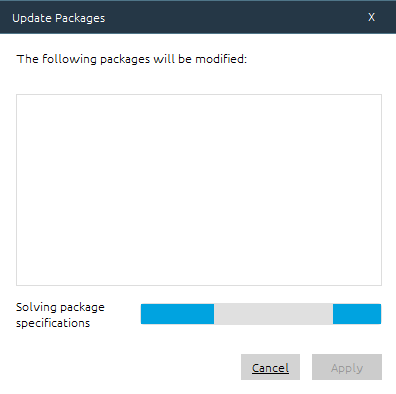Click the right blue progress bar segment

(357, 314)
